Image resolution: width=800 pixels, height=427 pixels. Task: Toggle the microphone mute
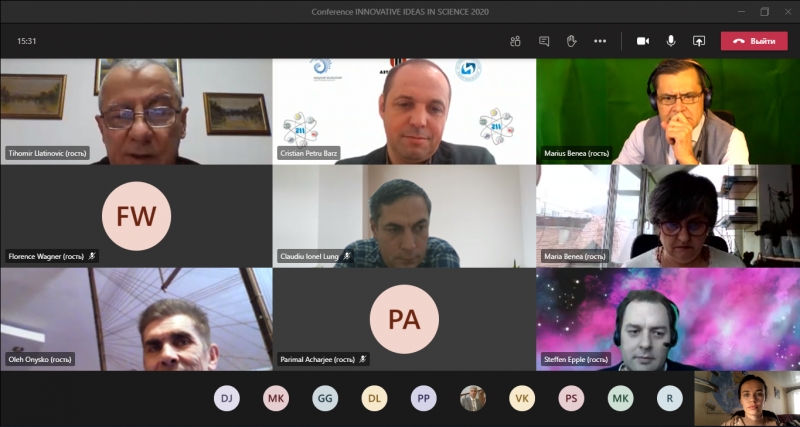pyautogui.click(x=671, y=41)
